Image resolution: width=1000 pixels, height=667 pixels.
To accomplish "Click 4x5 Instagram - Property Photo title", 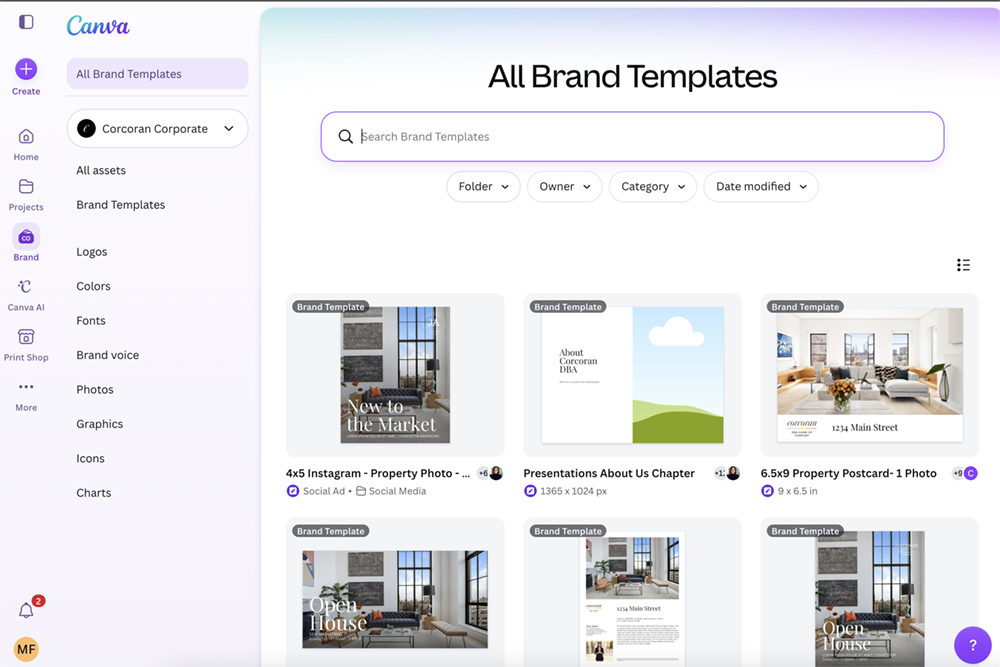I will pos(378,473).
